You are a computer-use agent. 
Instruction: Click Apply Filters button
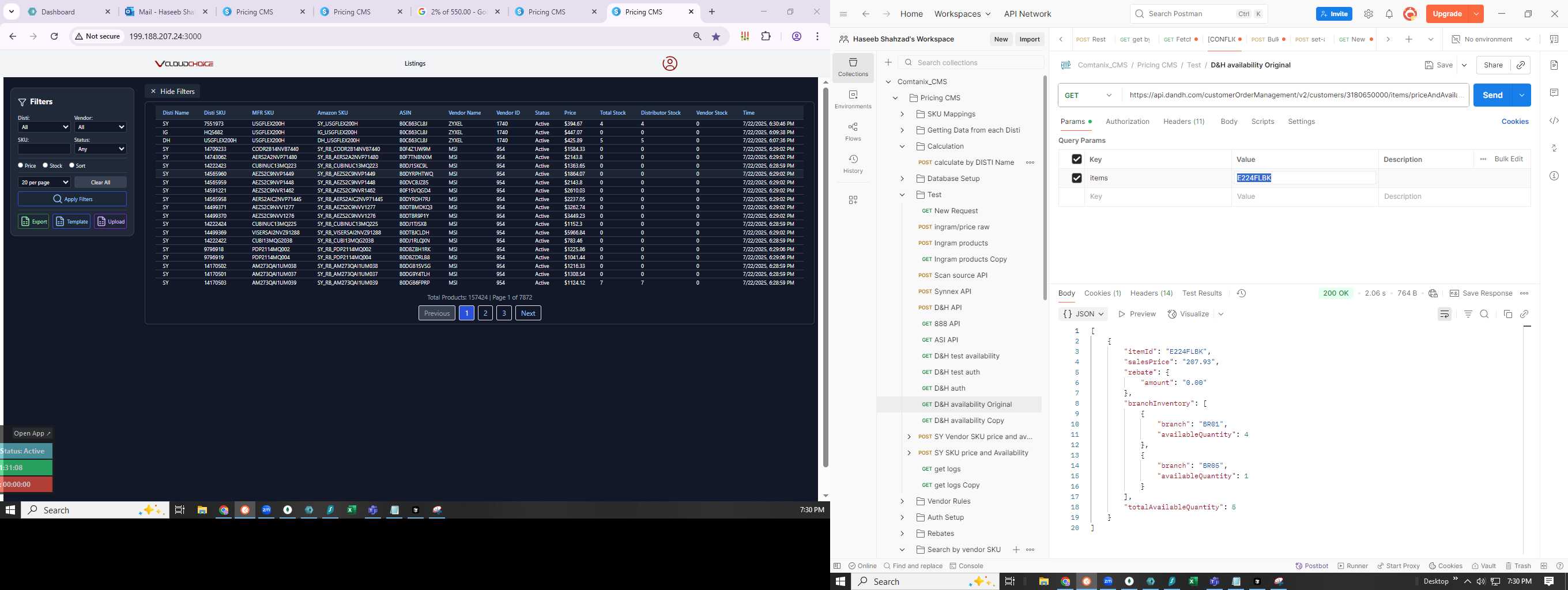point(73,199)
